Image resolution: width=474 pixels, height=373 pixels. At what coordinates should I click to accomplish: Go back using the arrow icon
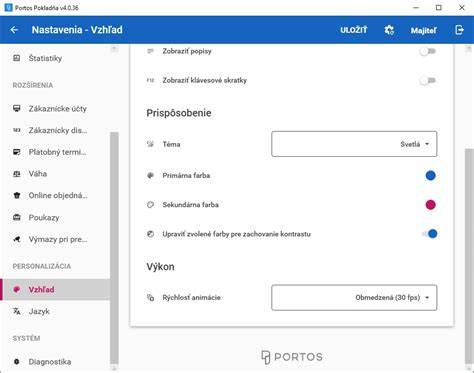(14, 30)
